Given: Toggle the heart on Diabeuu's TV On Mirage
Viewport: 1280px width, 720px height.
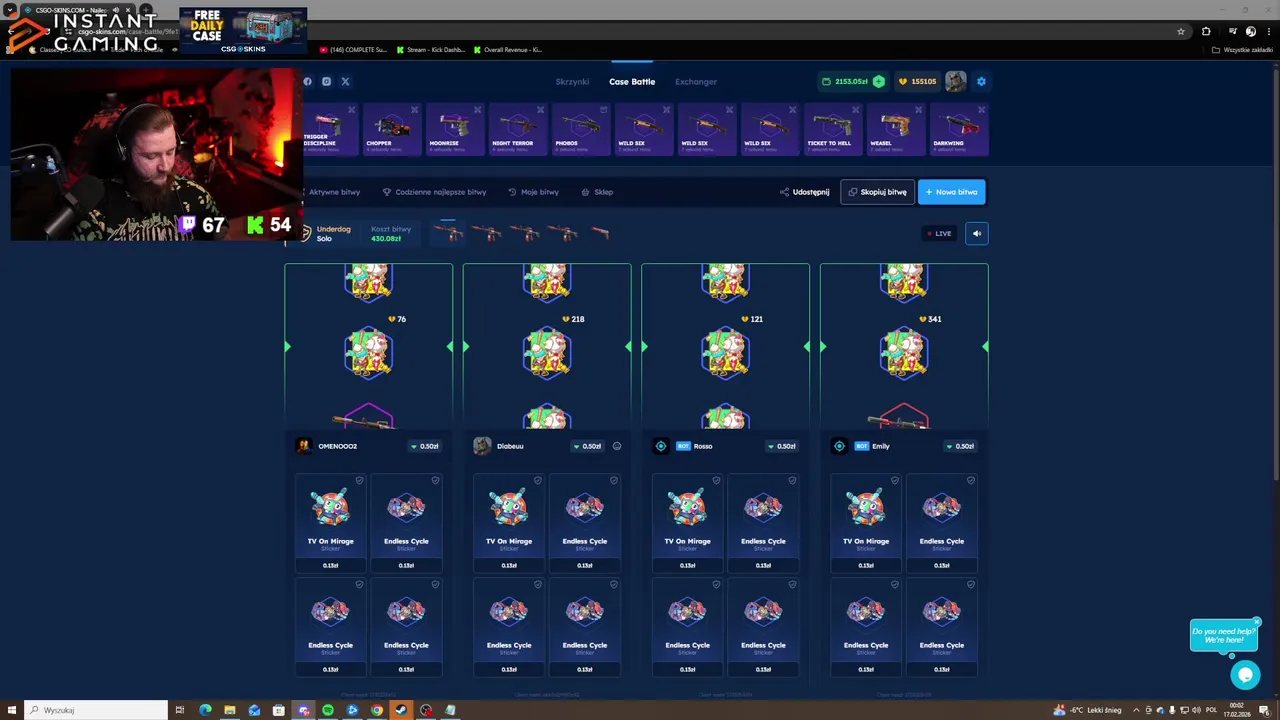Looking at the screenshot, I should click(537, 481).
